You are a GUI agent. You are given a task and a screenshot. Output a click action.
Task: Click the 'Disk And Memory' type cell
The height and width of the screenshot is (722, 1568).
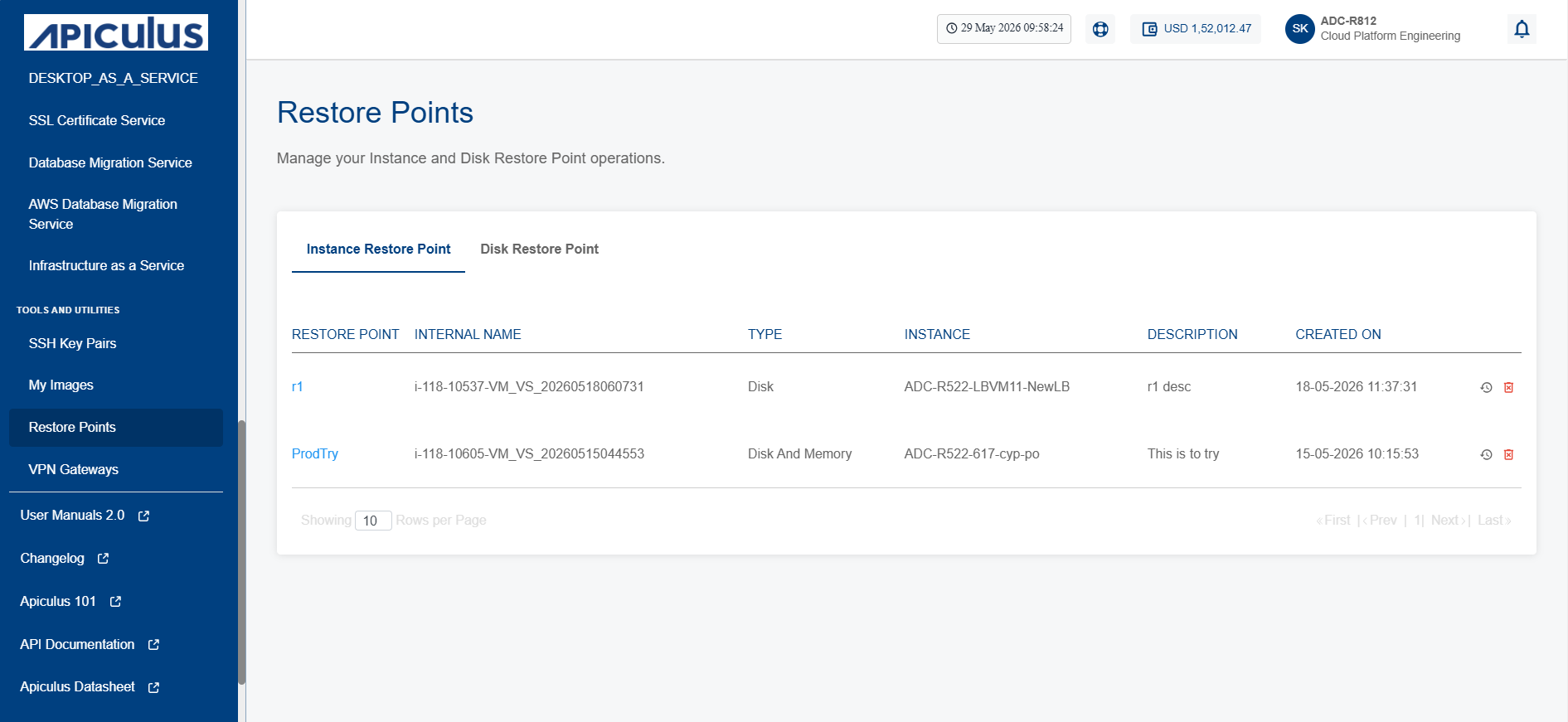coord(799,453)
